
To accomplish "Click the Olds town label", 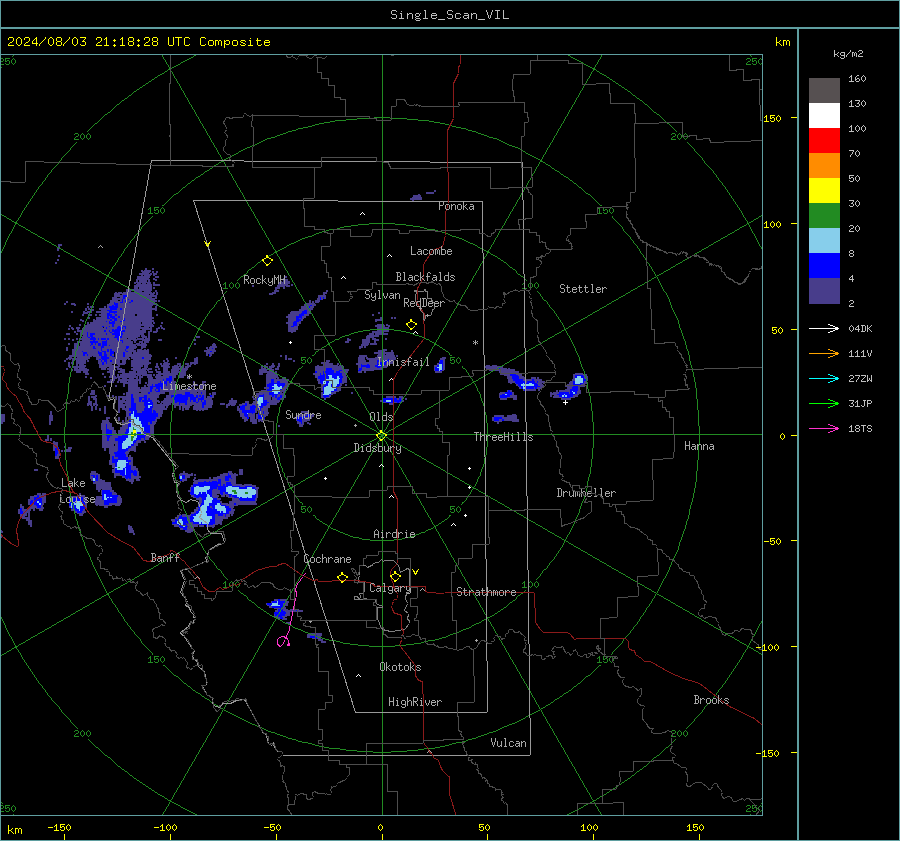I will 381,417.
